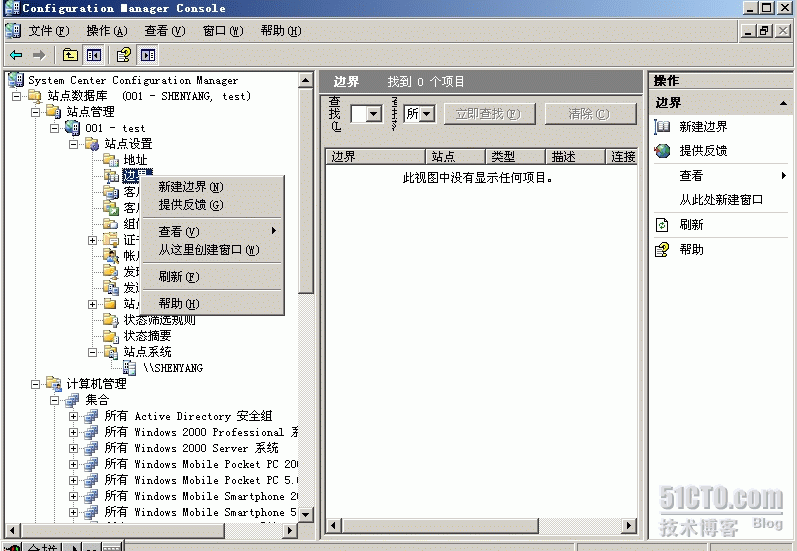Click 新建边界 link in actions pane
Viewport: 797px width, 551px height.
[x=703, y=127]
